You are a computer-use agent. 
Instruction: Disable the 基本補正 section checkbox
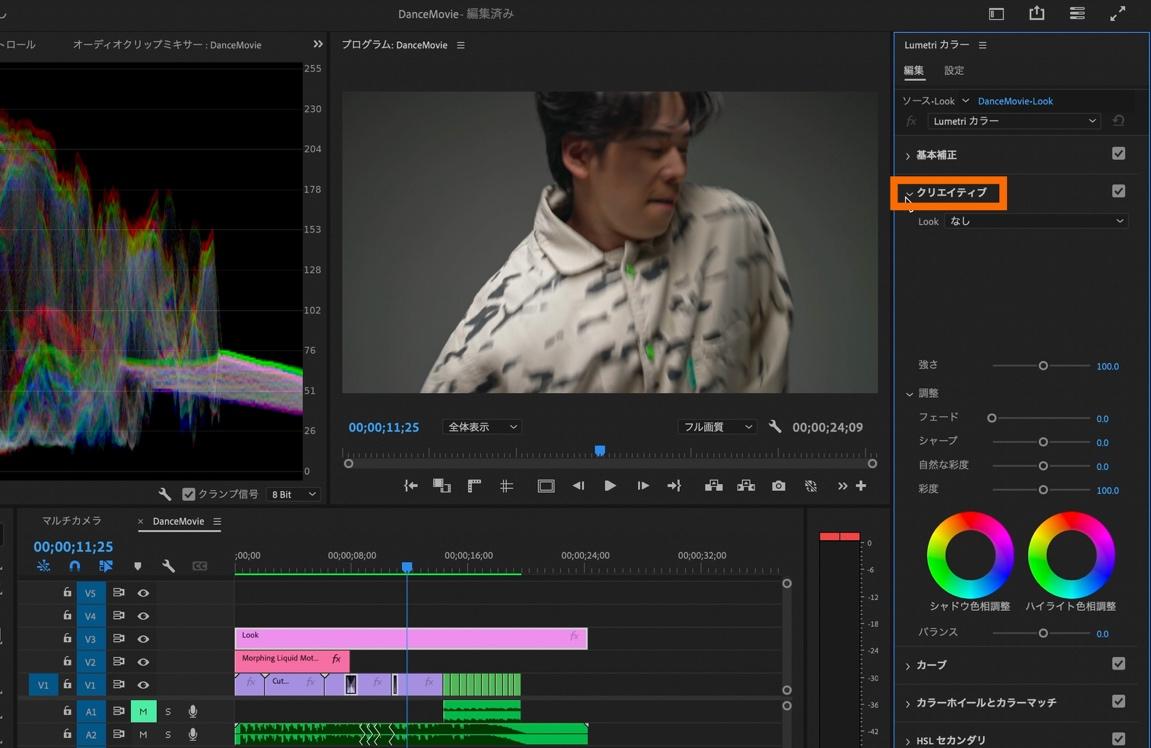(x=1118, y=154)
